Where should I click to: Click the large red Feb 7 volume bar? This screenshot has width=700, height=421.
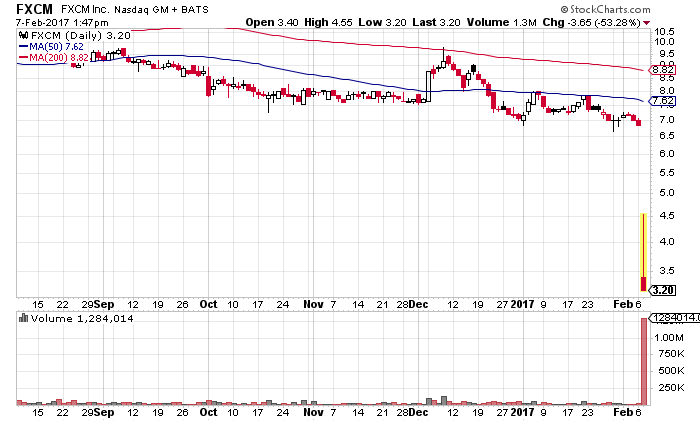pos(644,361)
